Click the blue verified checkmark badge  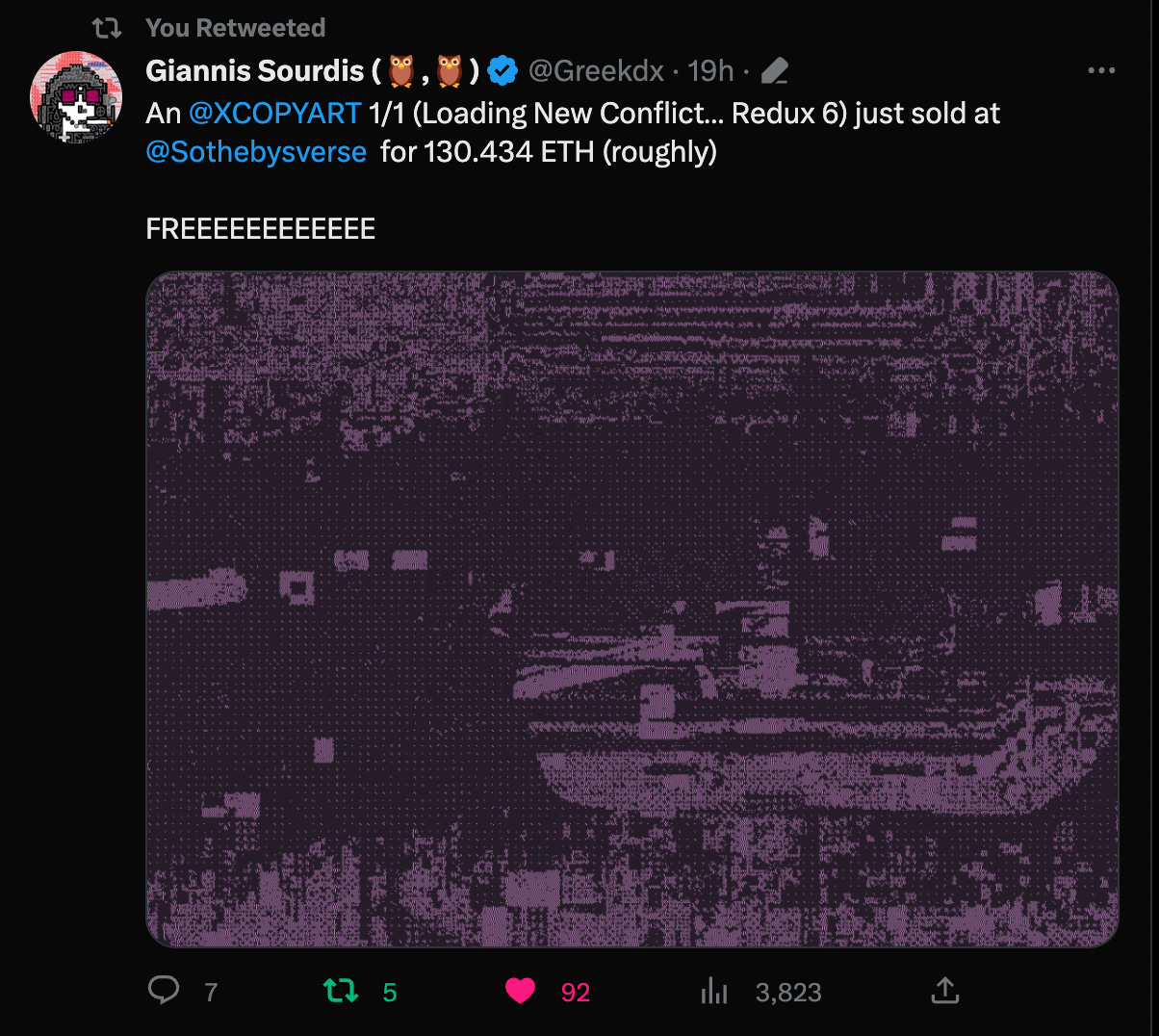coord(502,70)
